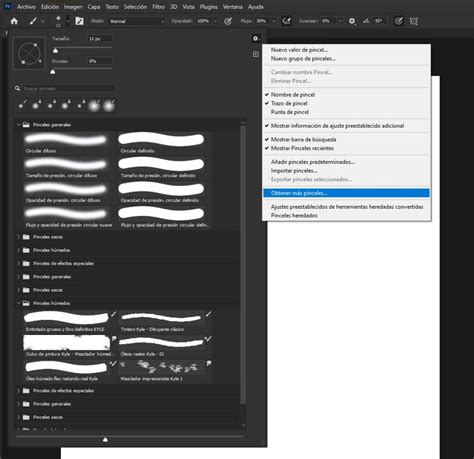474x459 pixels.
Task: Open the Opacidad slider dropdown arrow
Action: pyautogui.click(x=215, y=21)
